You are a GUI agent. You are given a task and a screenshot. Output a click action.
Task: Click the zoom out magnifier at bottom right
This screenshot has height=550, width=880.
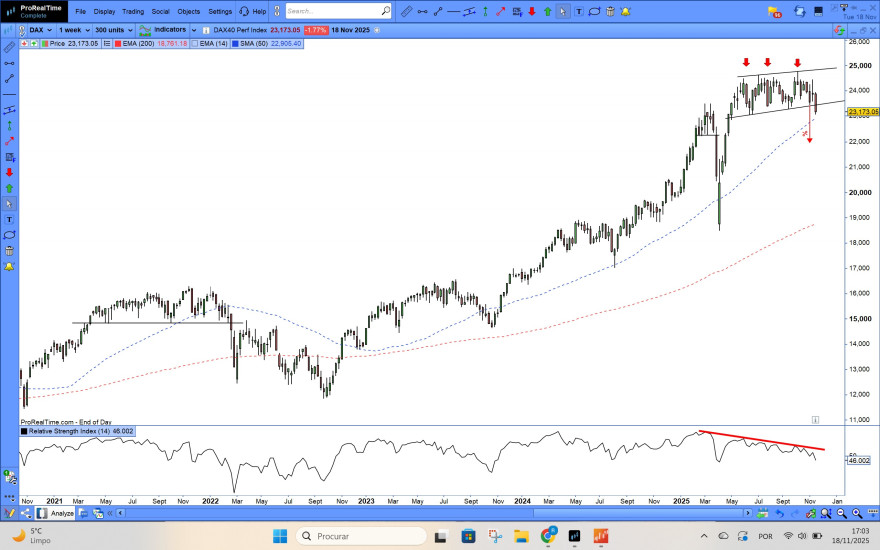(841, 513)
